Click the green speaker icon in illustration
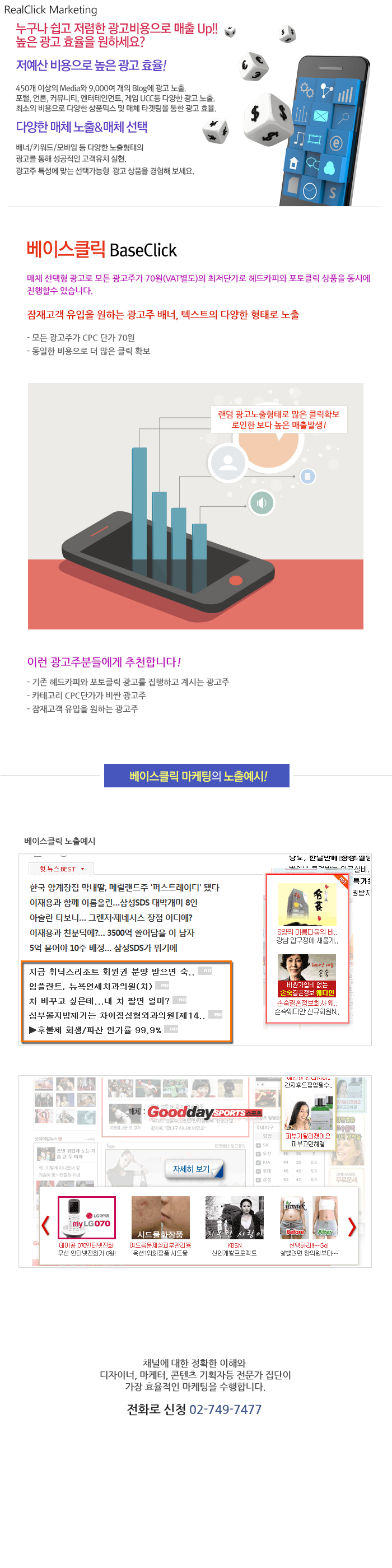Viewport: 392px width, 1568px height. (x=261, y=503)
